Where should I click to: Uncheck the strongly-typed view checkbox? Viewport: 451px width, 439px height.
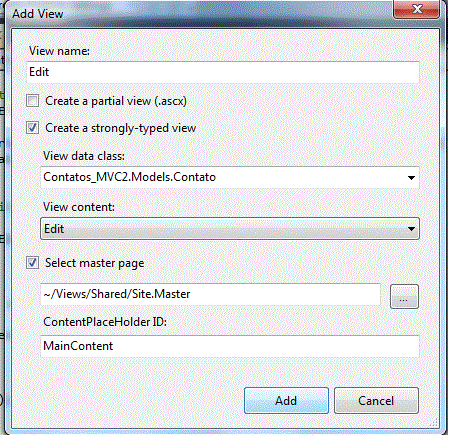point(32,128)
